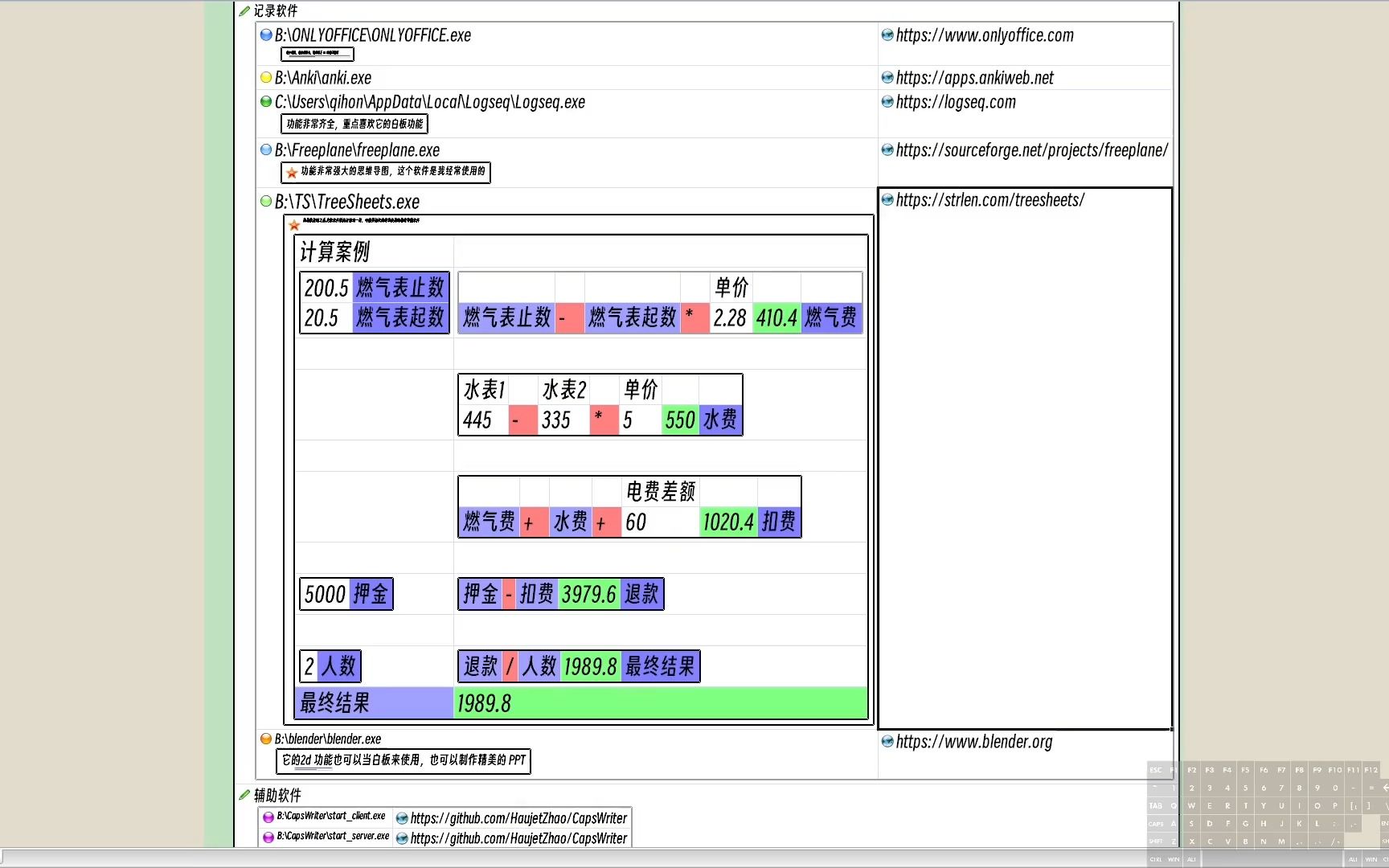
Task: Click the globe icon beside sourceforge freeplane URL
Action: pos(887,149)
